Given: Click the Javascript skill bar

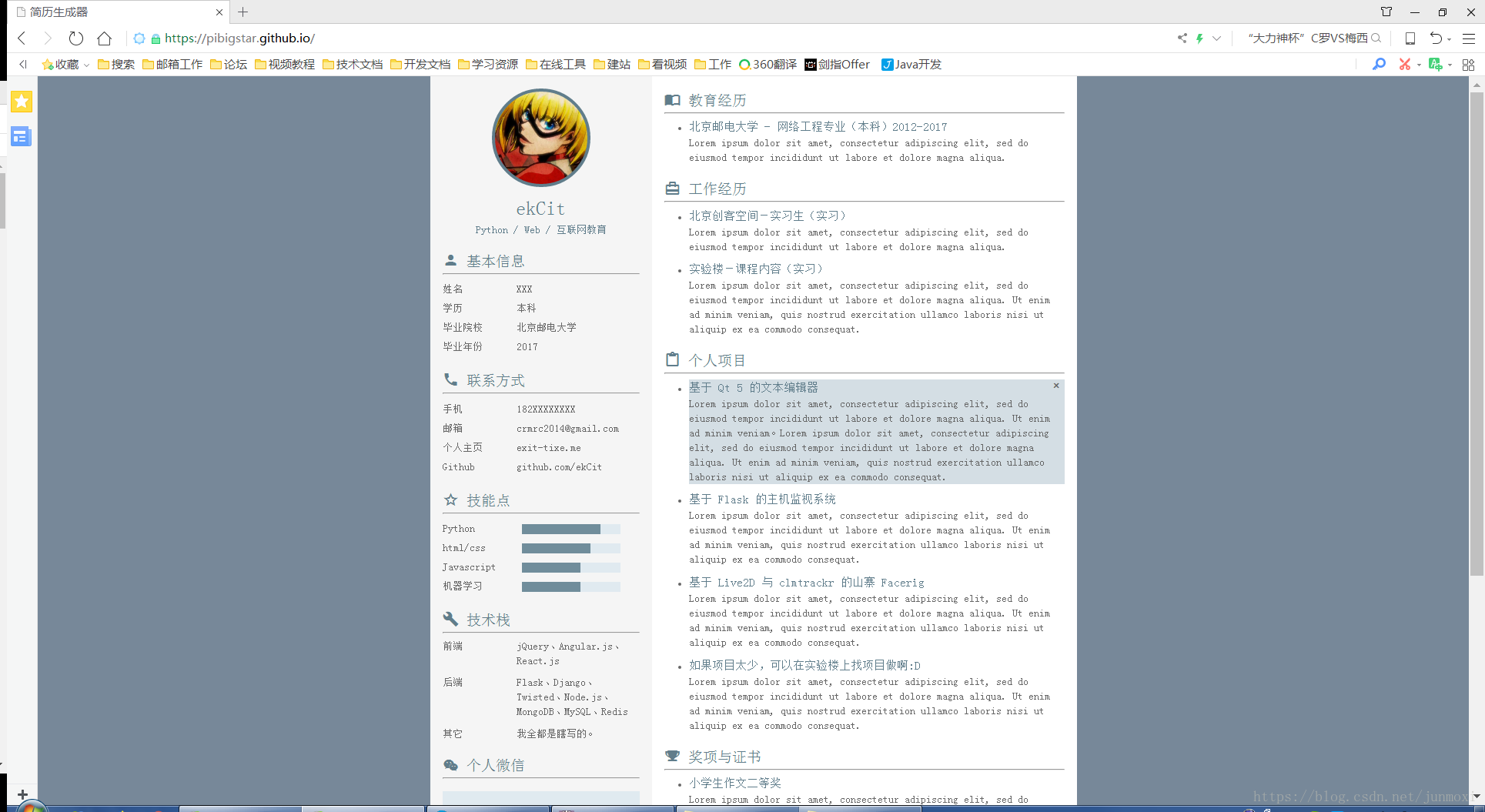Looking at the screenshot, I should click(x=570, y=567).
